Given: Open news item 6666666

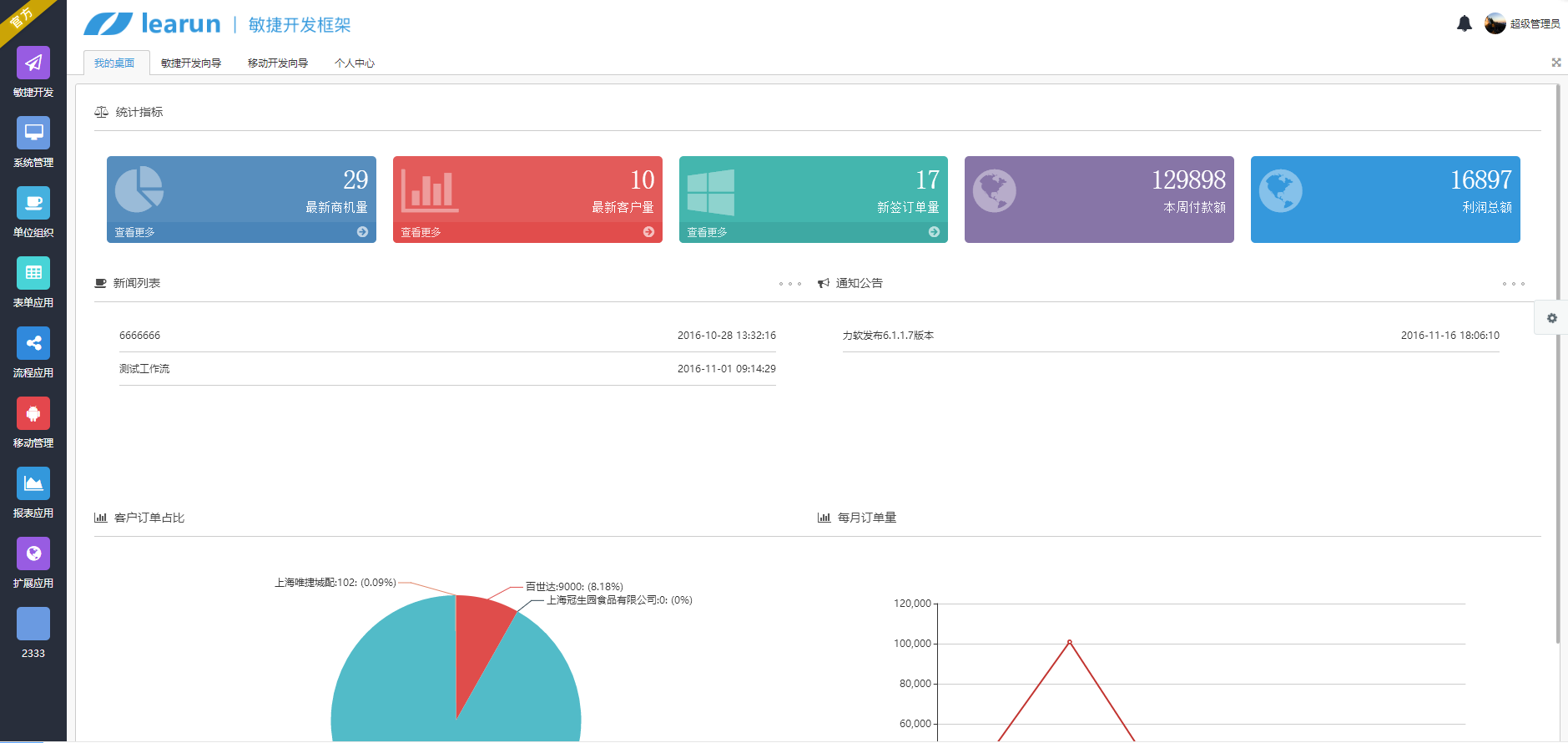Looking at the screenshot, I should pos(139,336).
